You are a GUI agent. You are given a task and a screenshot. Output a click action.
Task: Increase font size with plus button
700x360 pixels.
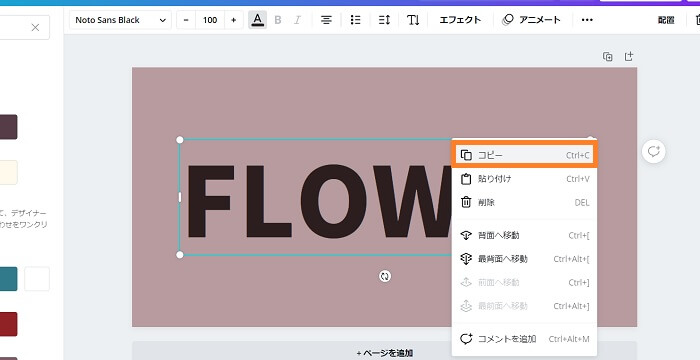pyautogui.click(x=233, y=20)
